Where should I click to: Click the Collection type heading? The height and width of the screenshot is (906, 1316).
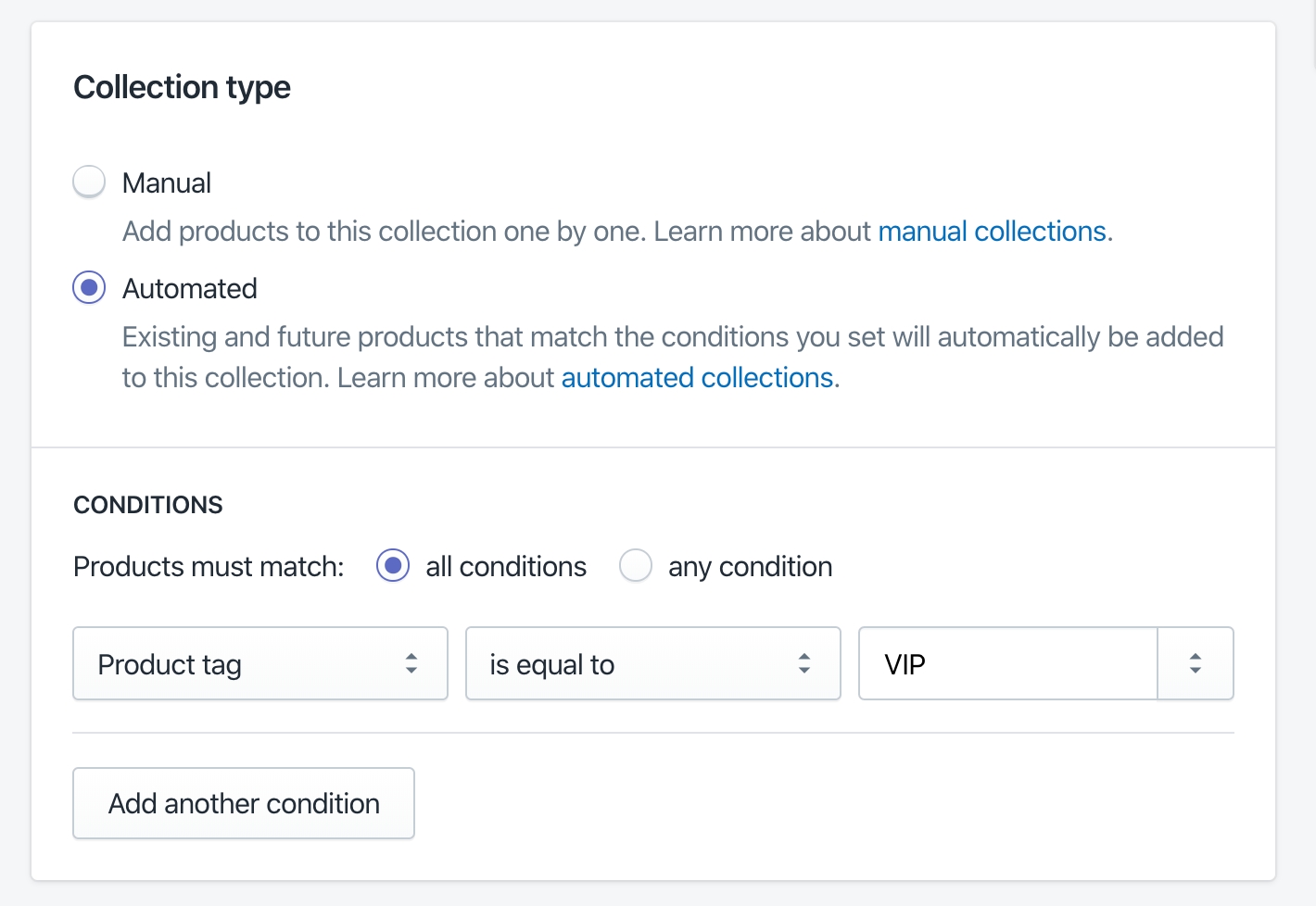182,87
